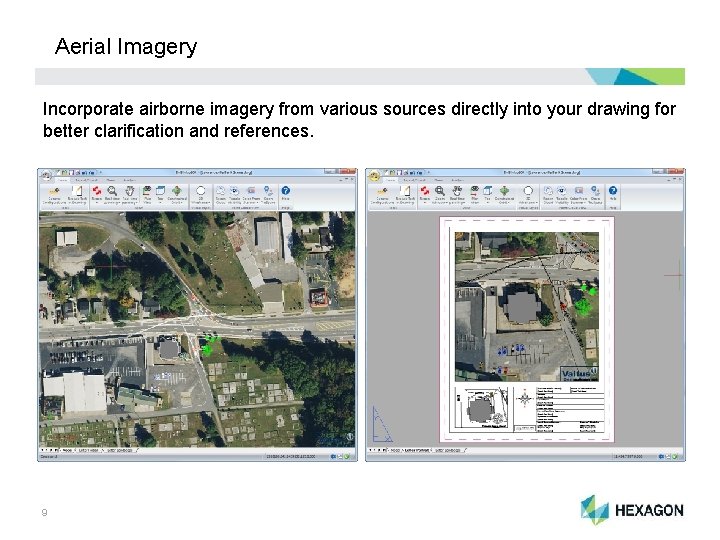The height and width of the screenshot is (540, 720).
Task: Open the blue Help icon in right window
Action: pos(613,190)
